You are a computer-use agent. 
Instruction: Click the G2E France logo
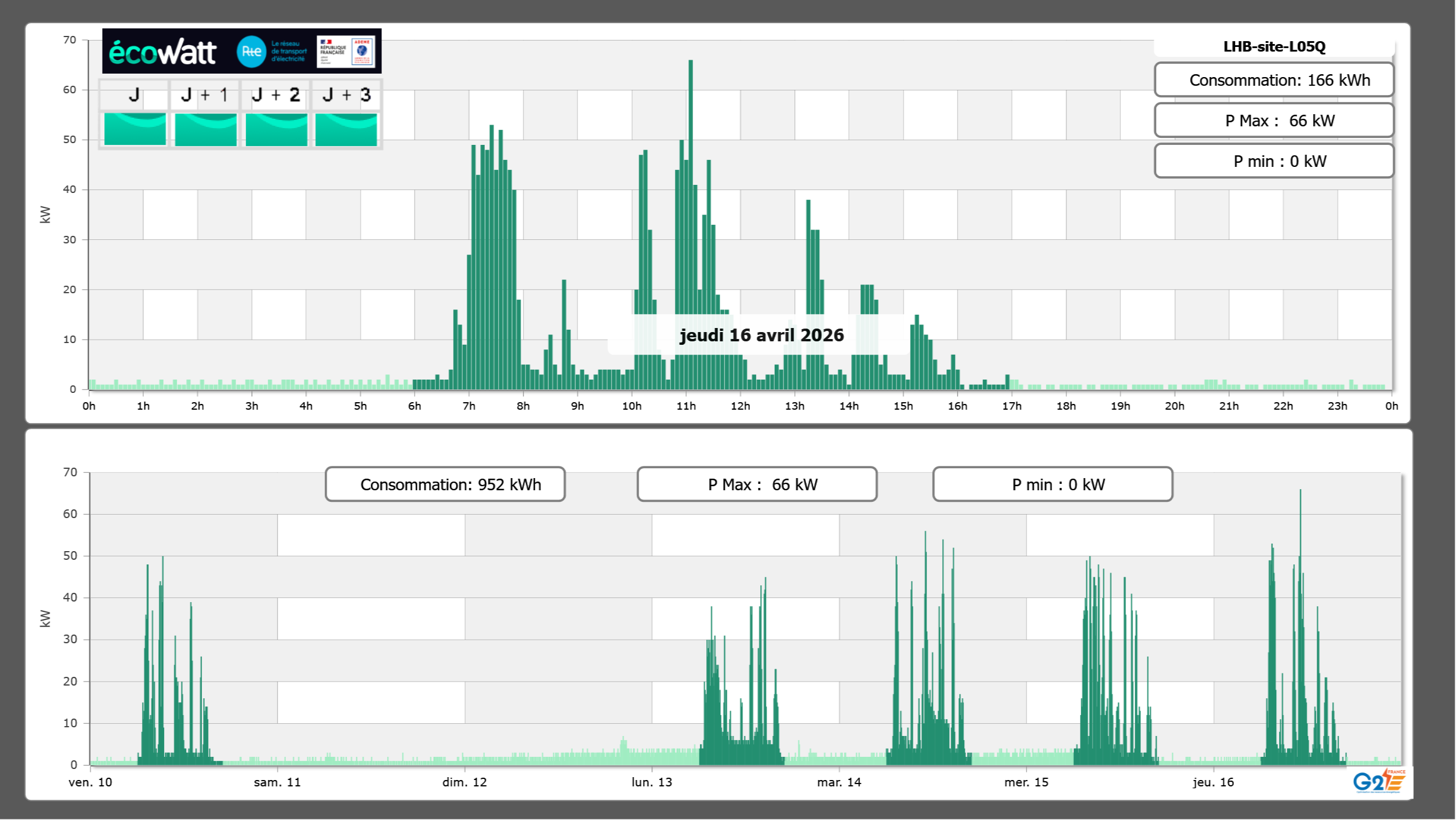click(x=1379, y=781)
